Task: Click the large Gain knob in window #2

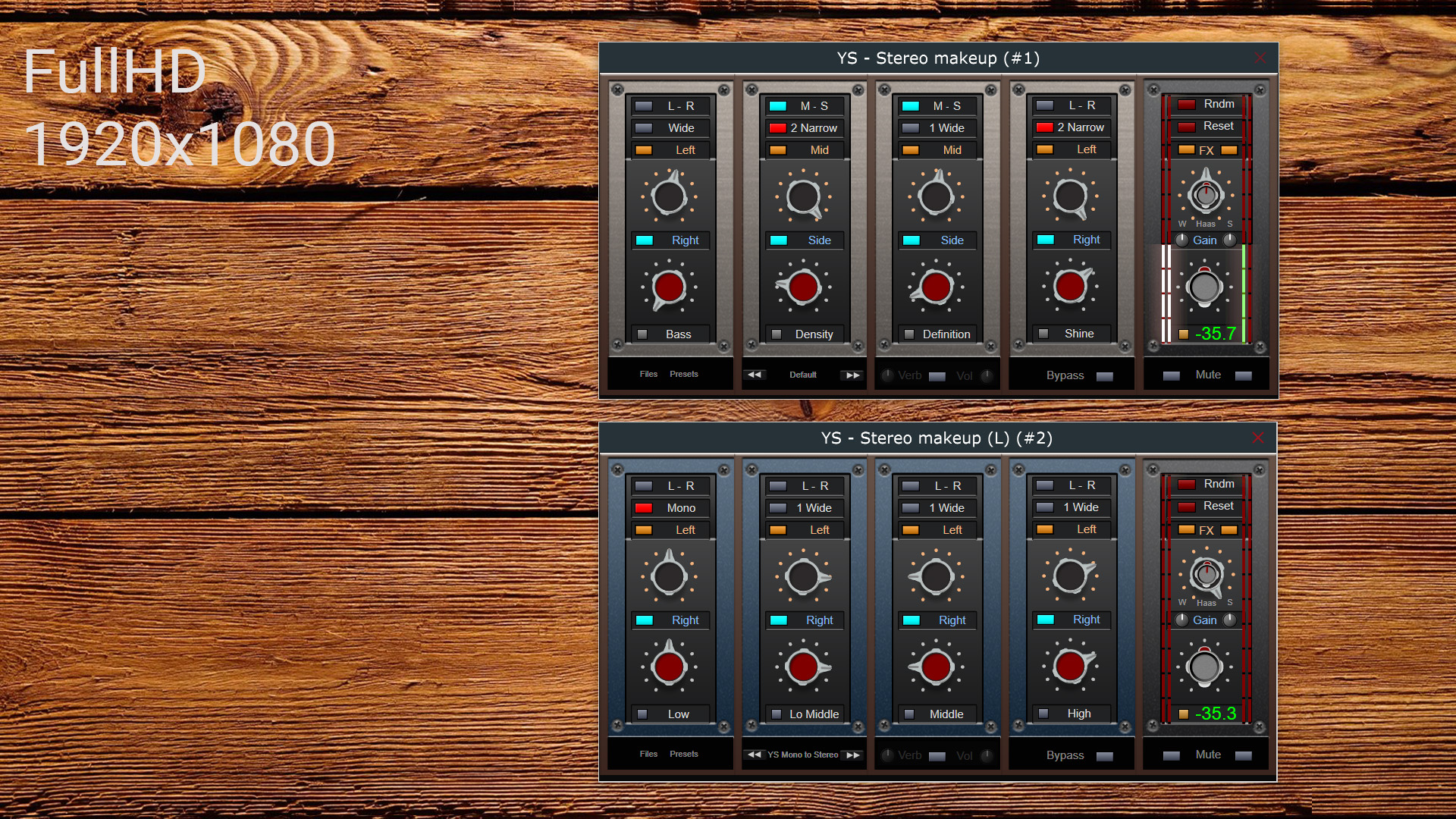Action: point(1204,667)
